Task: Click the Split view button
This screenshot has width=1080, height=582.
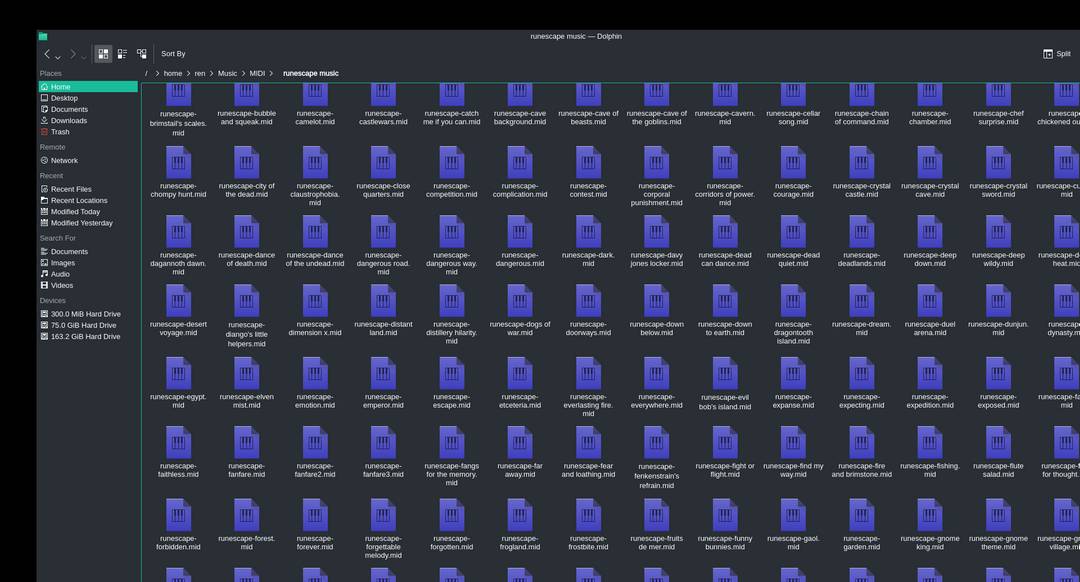Action: (1057, 54)
